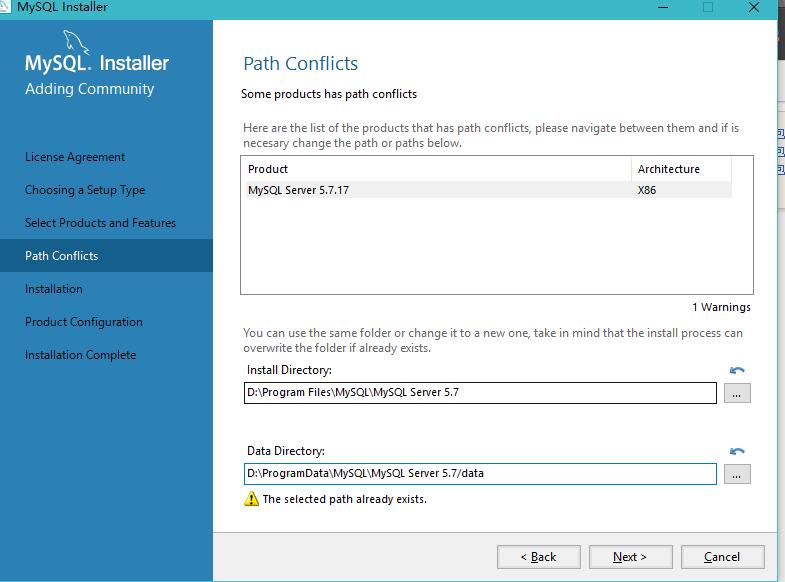Browse for Install Directory folder
Image resolution: width=785 pixels, height=582 pixels.
737,393
